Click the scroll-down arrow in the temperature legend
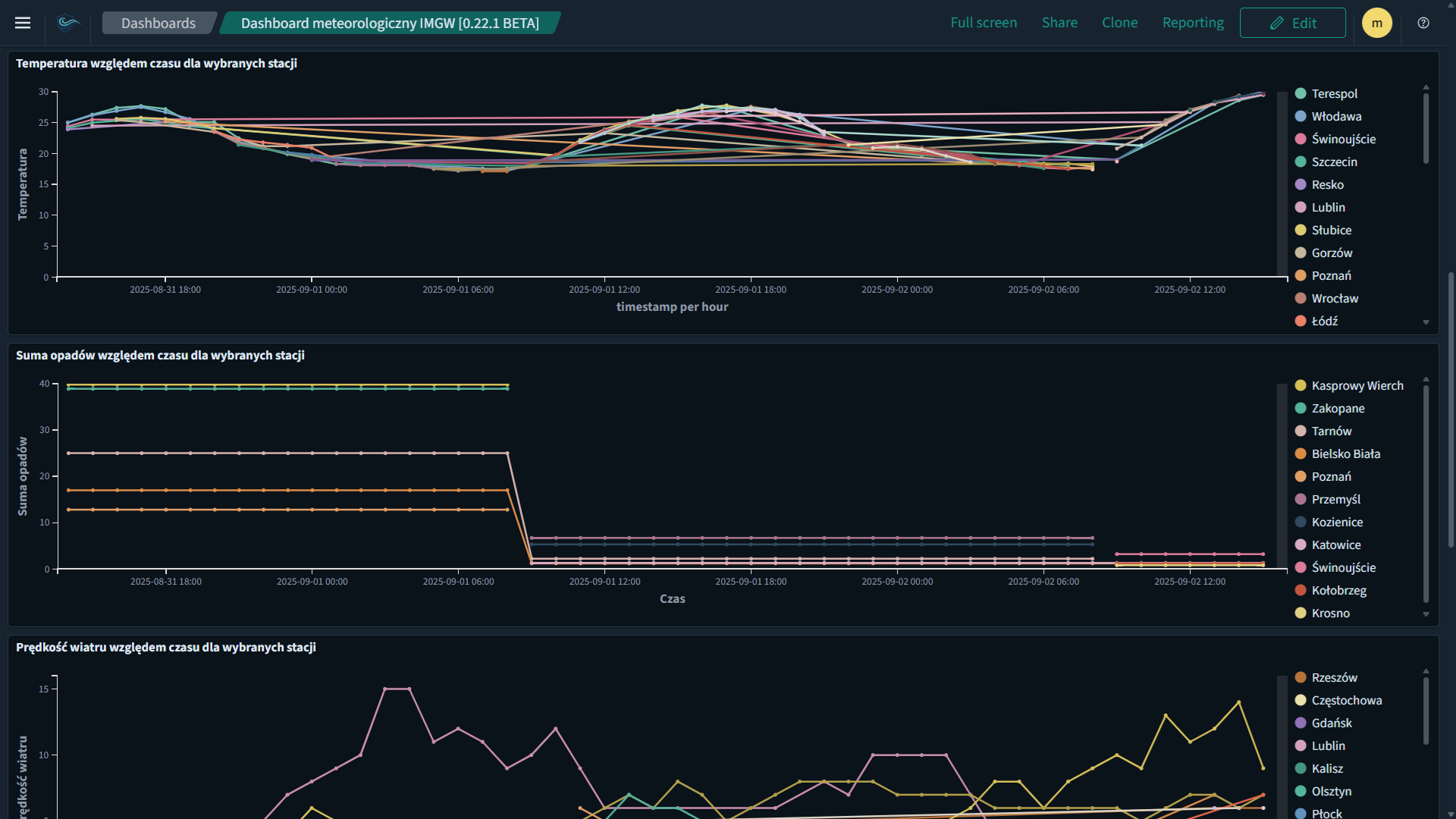The image size is (1456, 819). point(1427,322)
